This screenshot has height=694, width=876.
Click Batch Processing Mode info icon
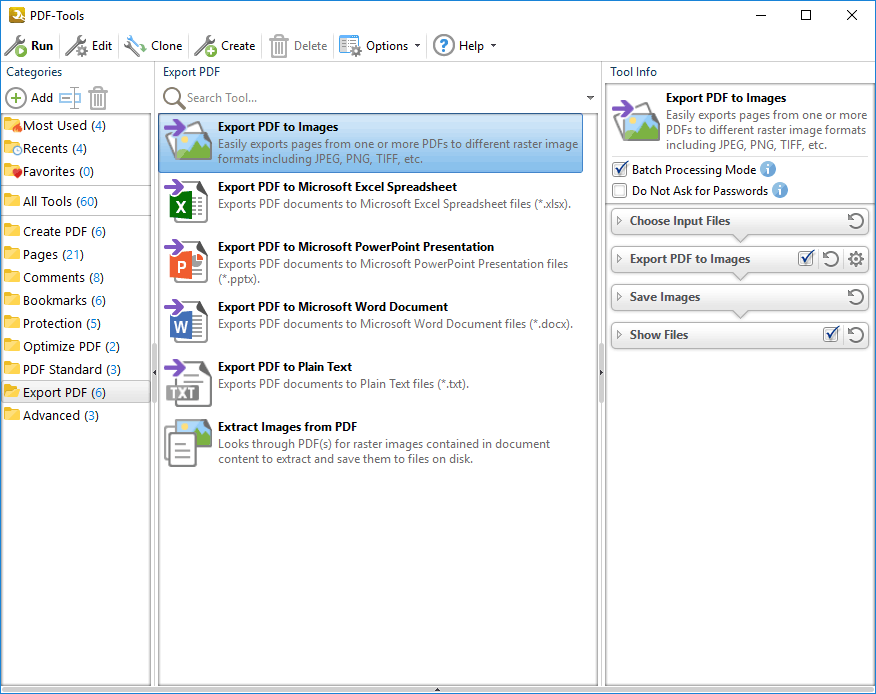pyautogui.click(x=768, y=170)
